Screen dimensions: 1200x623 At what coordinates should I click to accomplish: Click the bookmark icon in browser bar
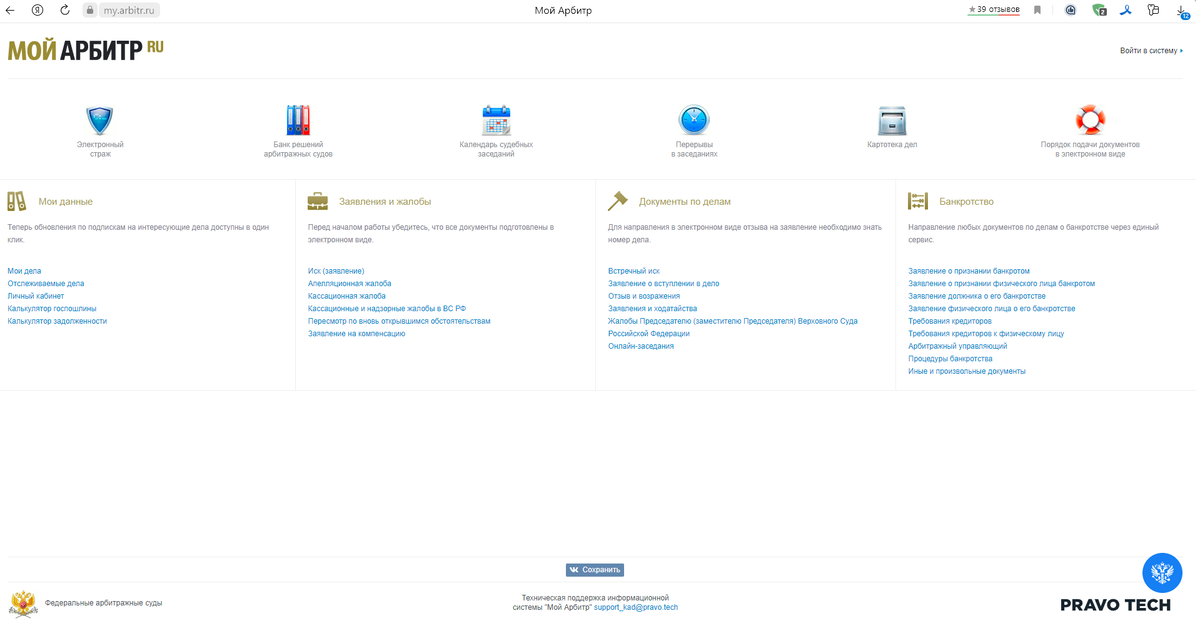tap(1037, 10)
